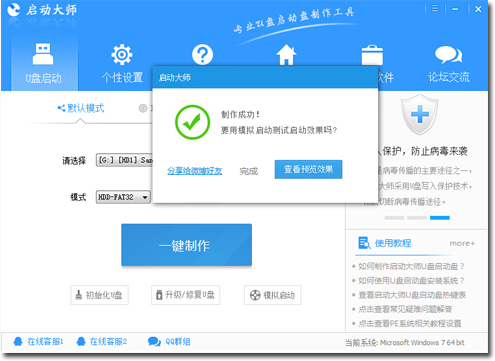Viewport: 495px width, 361px height.
Task: Click the 模拟启动 button
Action: pos(273,295)
